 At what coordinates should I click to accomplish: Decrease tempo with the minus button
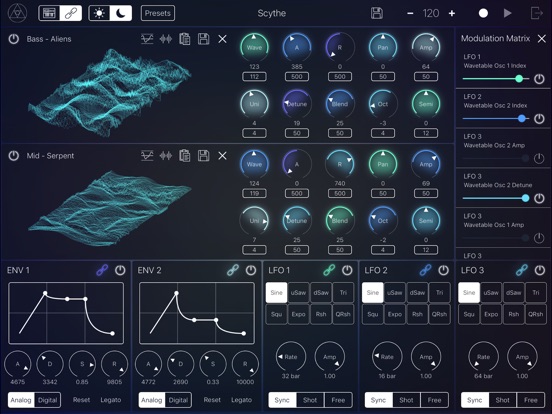[410, 13]
